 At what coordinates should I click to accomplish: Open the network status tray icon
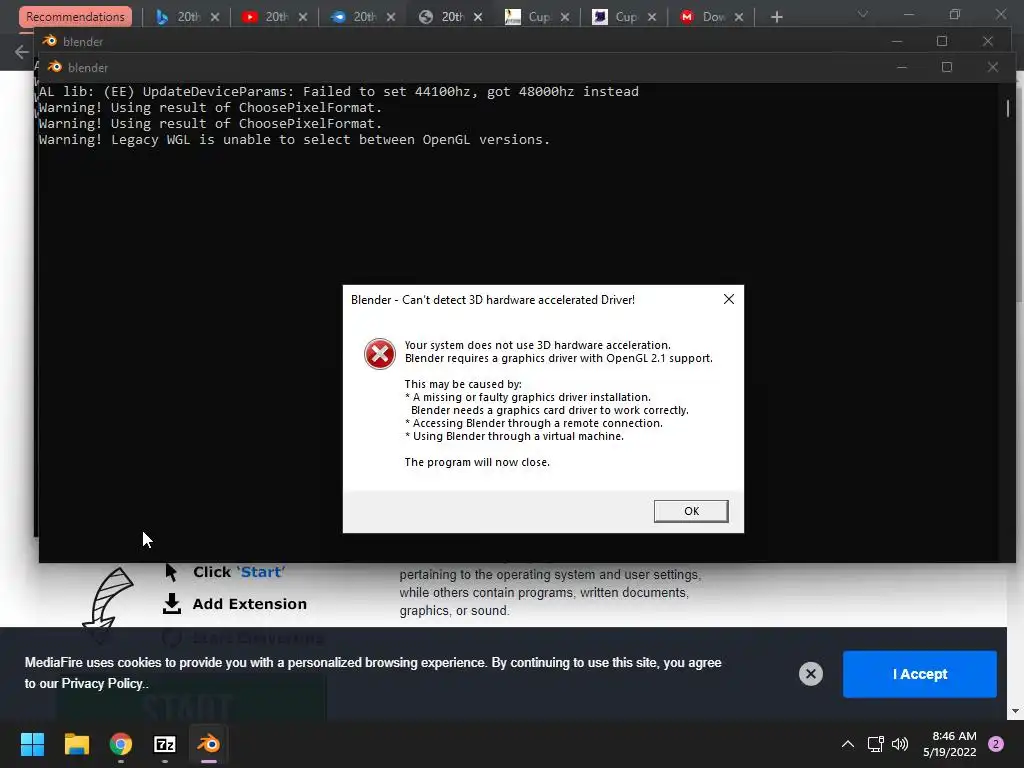tap(875, 744)
